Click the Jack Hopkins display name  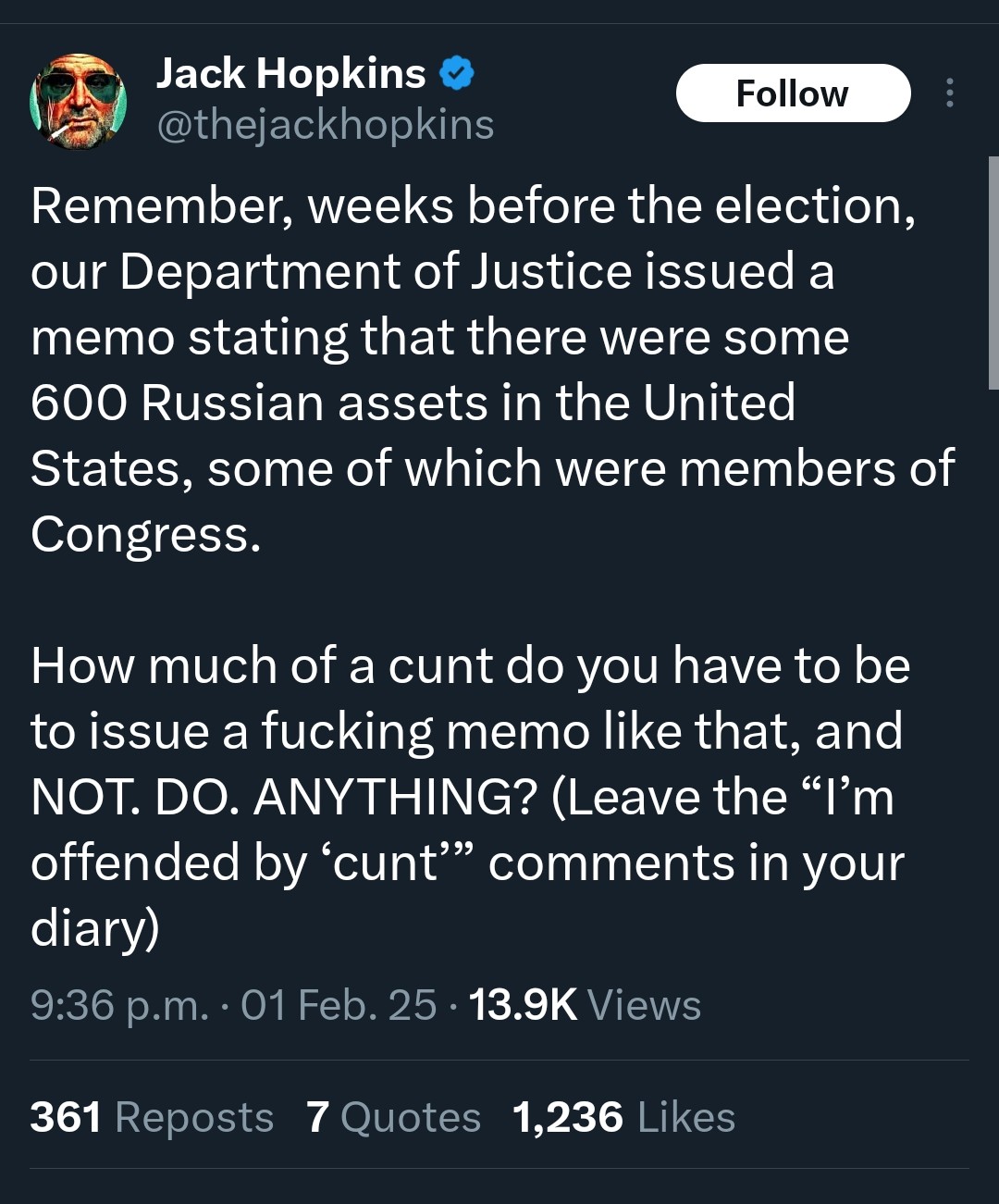click(x=290, y=72)
